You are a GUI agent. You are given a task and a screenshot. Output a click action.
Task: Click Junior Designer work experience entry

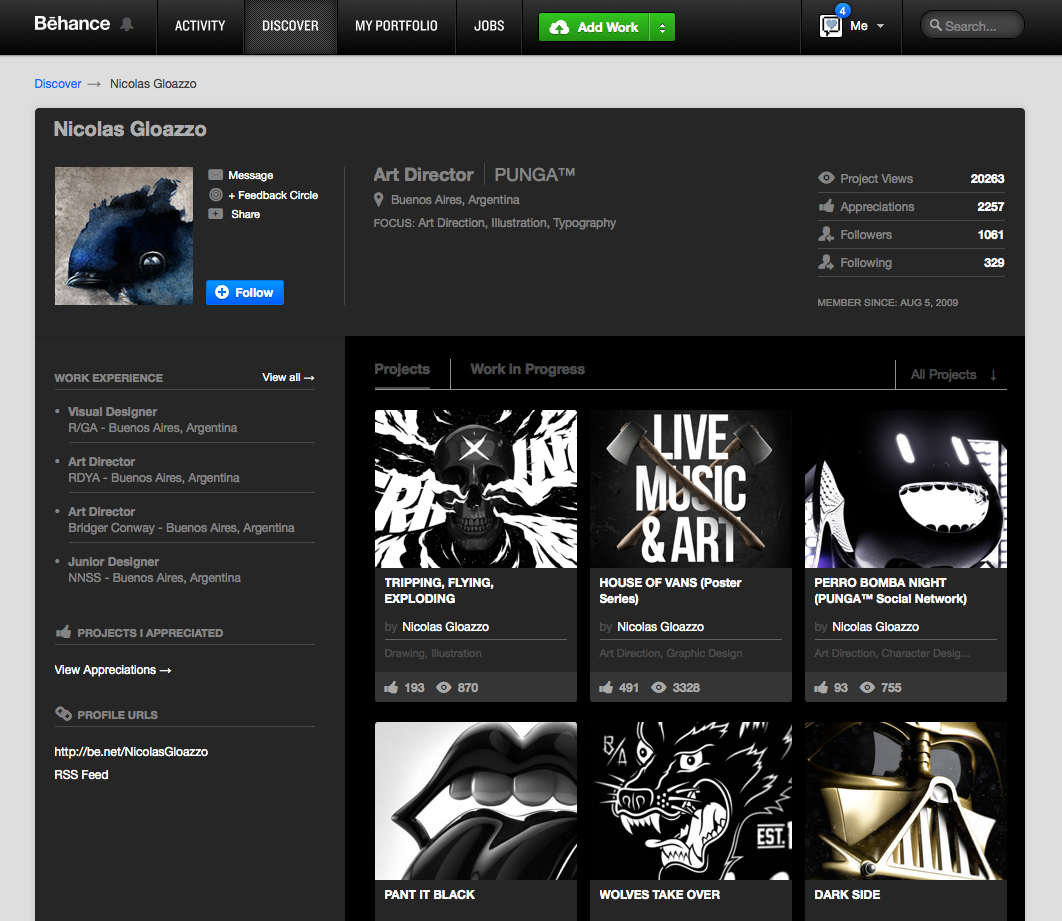(113, 561)
